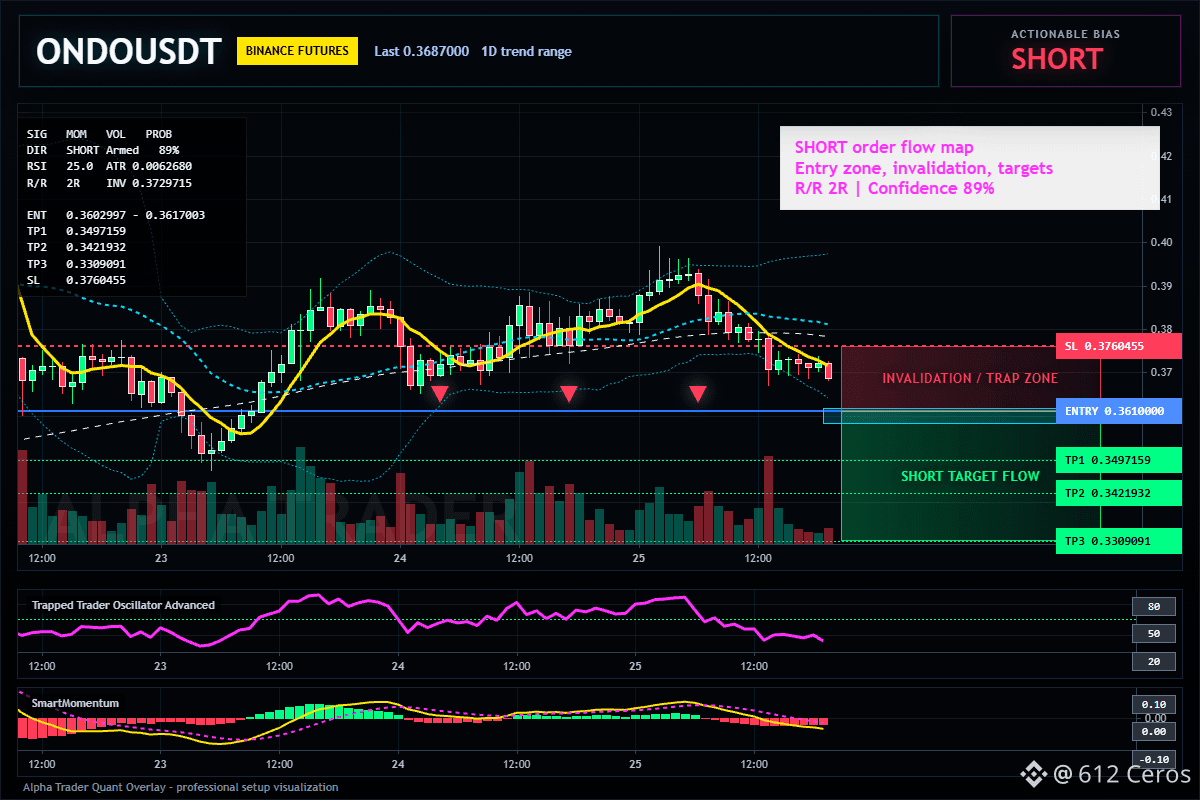The width and height of the screenshot is (1200, 800).
Task: Click the Trapped Trader Oscillator Advanced title
Action: click(x=123, y=605)
